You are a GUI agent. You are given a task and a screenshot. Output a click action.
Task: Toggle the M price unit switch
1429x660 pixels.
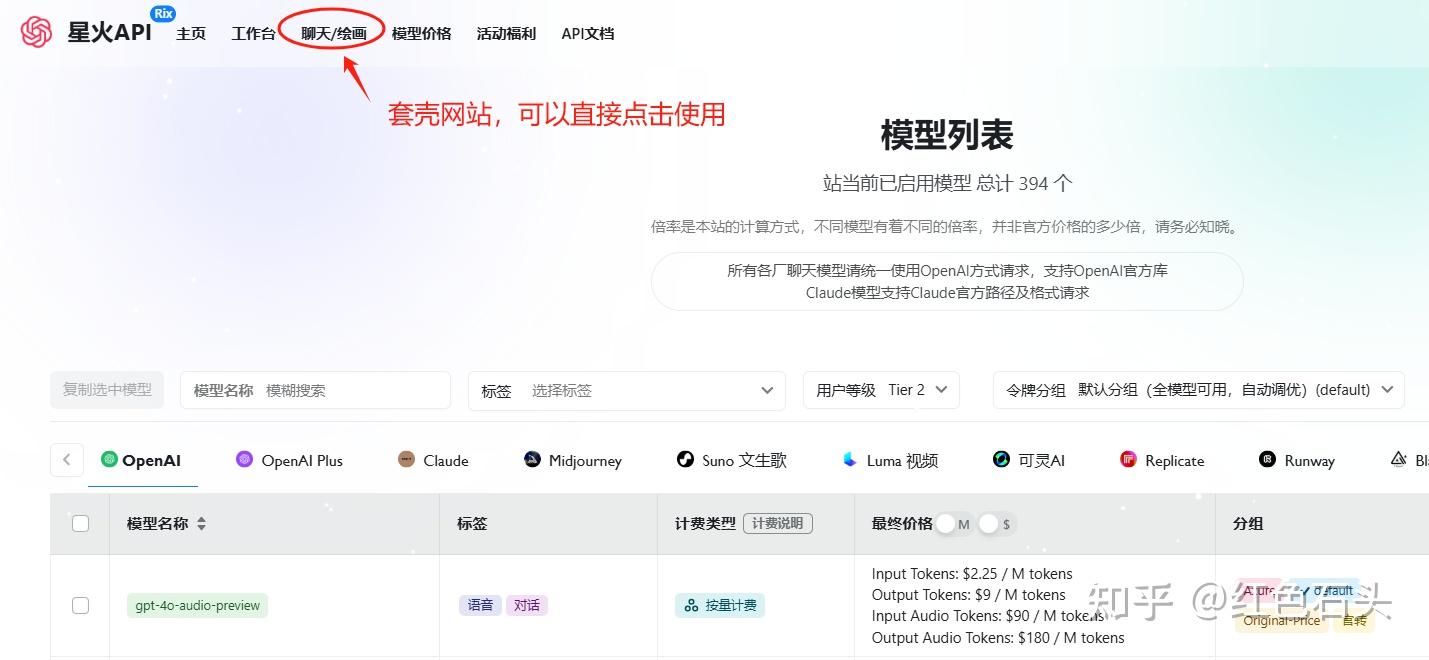(947, 523)
